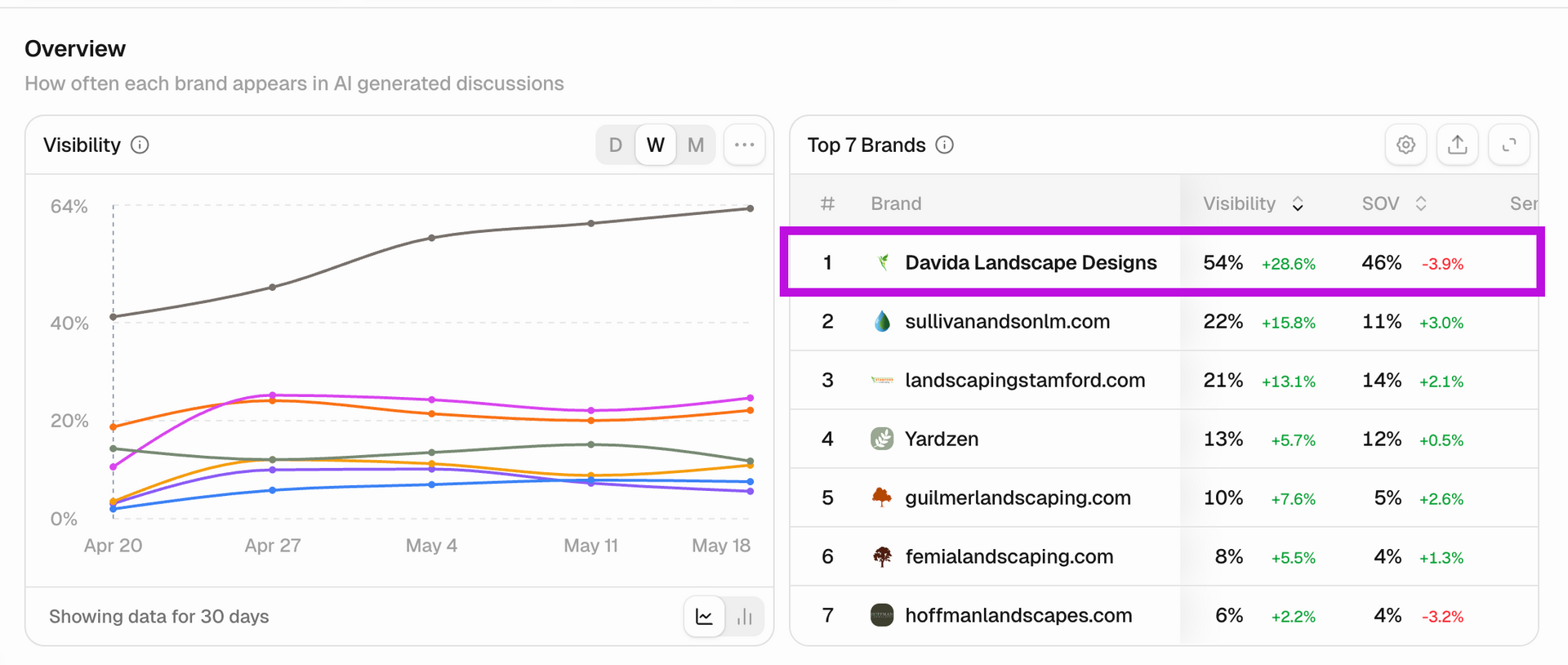Select magenta line point at Apr 27
1568x665 pixels.
[273, 395]
